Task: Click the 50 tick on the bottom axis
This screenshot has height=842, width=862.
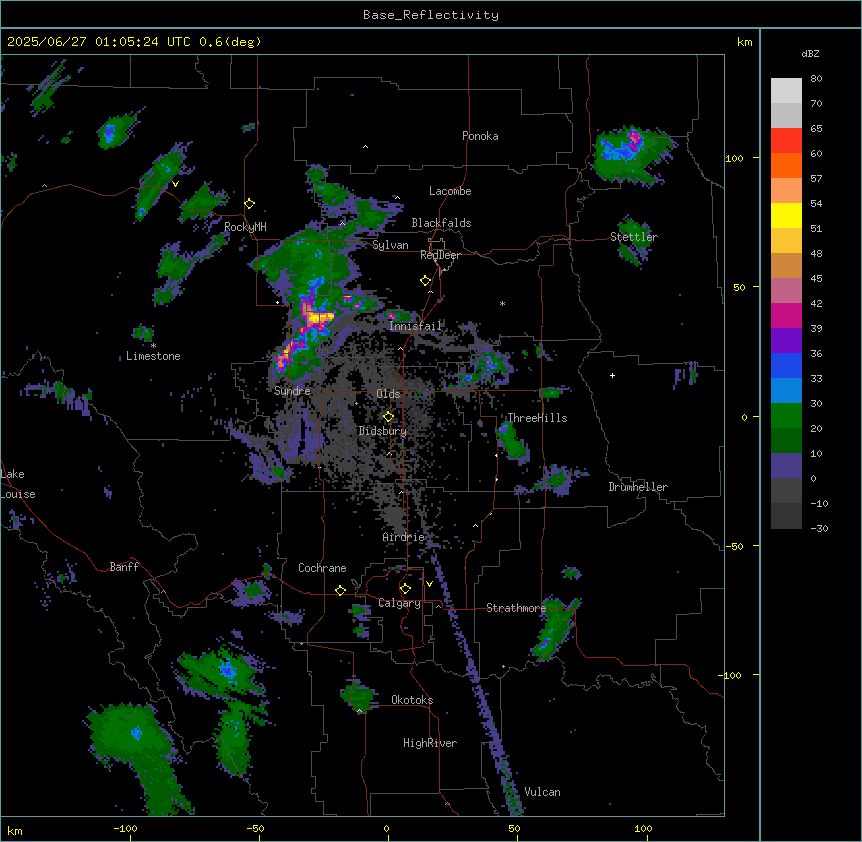Action: pos(514,828)
